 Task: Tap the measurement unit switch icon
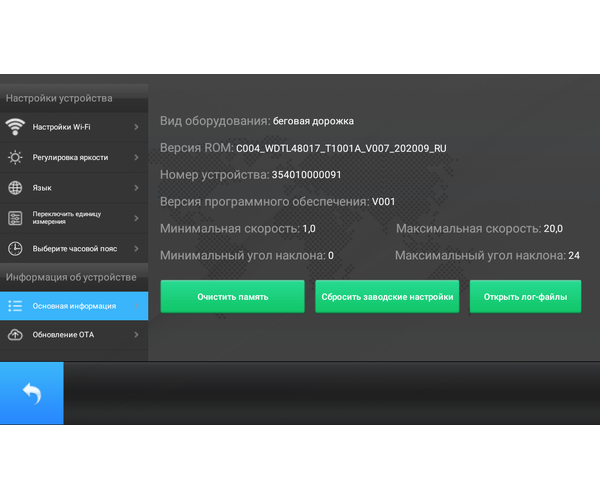click(x=15, y=218)
